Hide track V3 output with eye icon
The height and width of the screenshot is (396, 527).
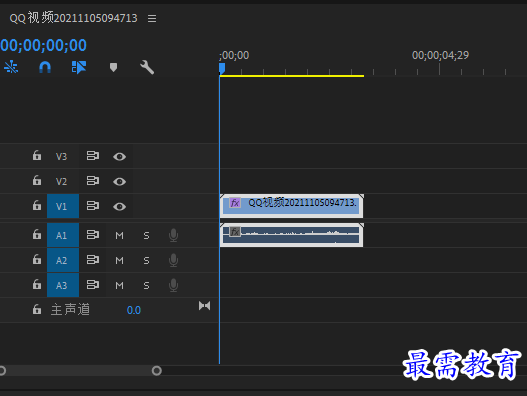(120, 157)
